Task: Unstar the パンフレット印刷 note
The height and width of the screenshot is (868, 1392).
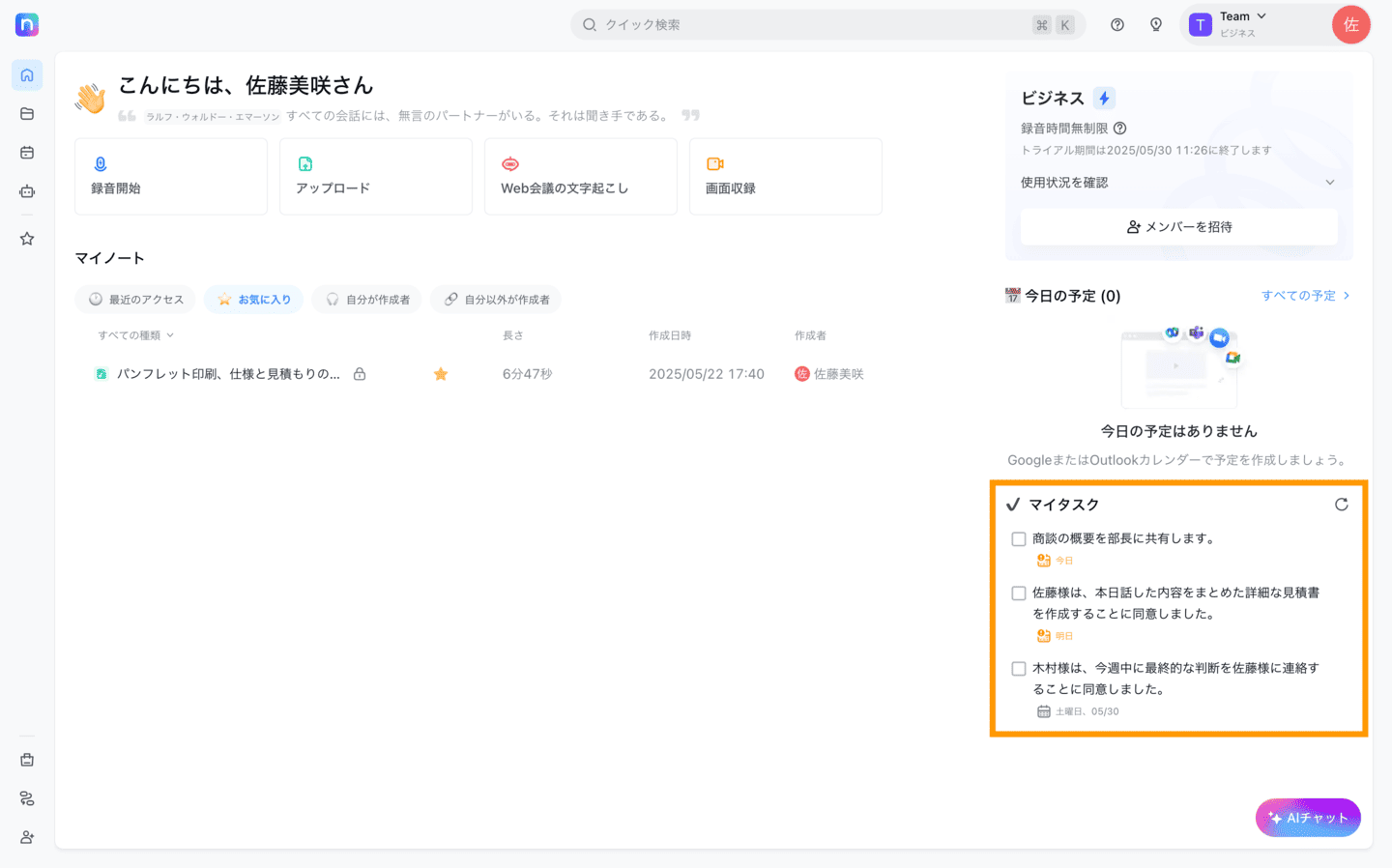Action: pos(441,374)
